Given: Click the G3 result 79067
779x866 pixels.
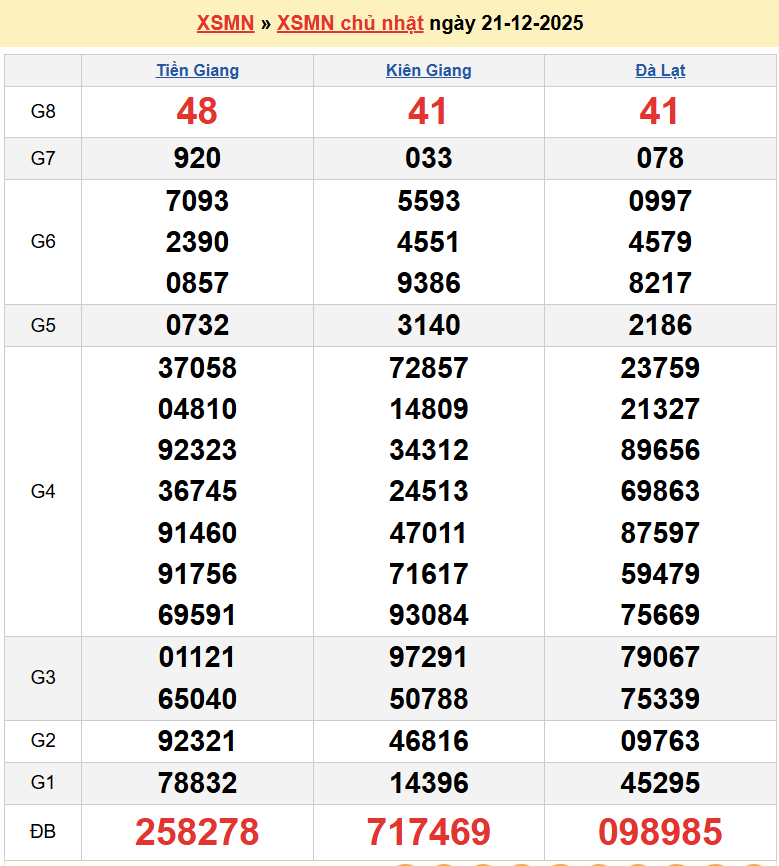Looking at the screenshot, I should click(x=660, y=657).
